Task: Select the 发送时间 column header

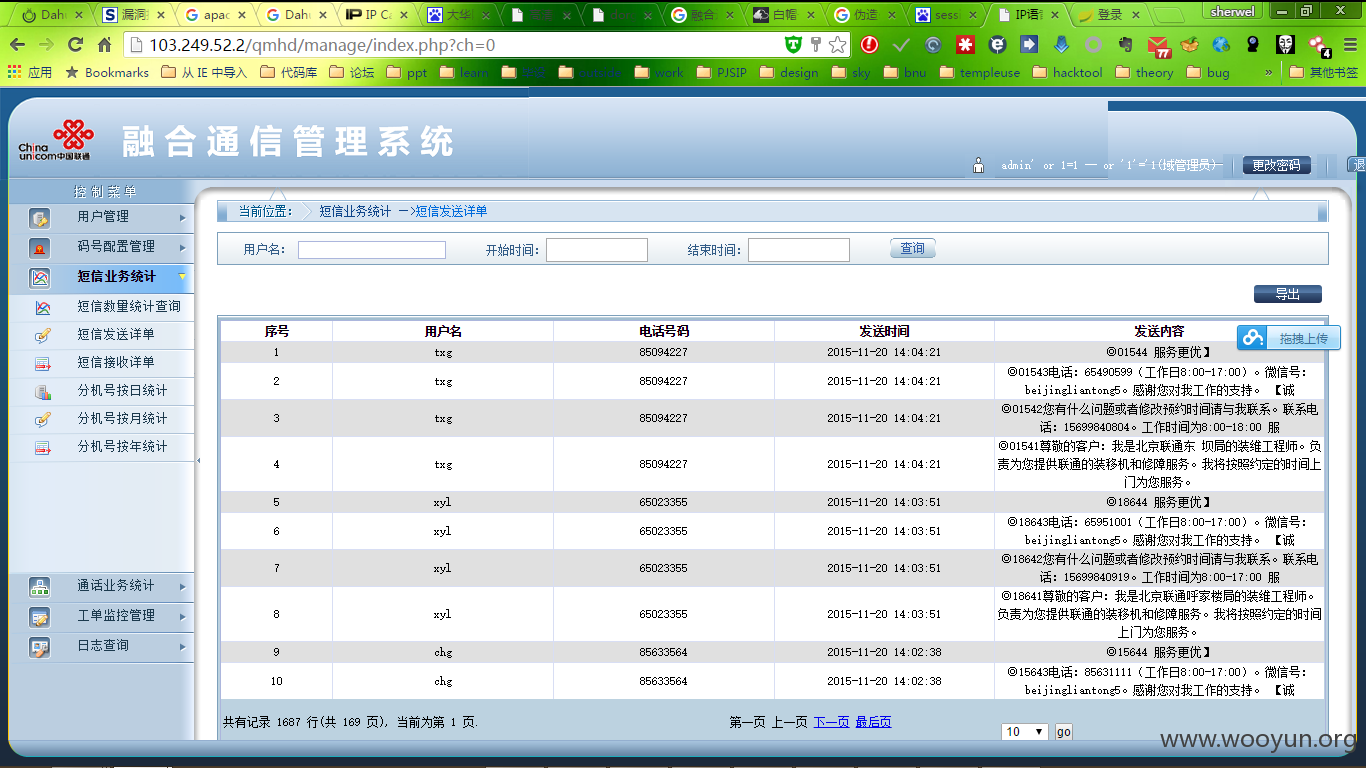Action: (x=884, y=331)
